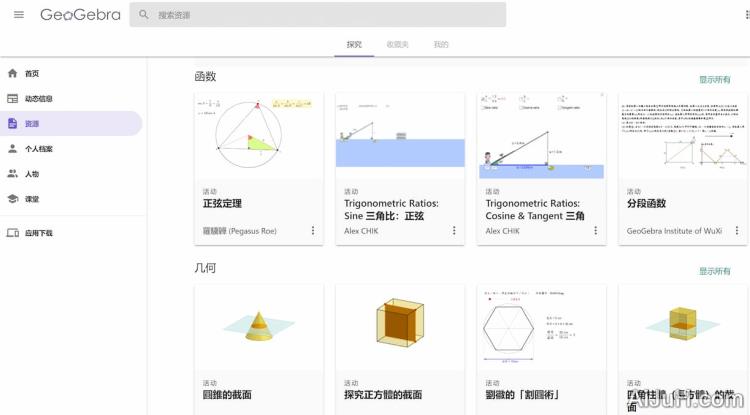
Task: Open the 正弦定理 circle-triangle thumbnail
Action: click(x=259, y=136)
